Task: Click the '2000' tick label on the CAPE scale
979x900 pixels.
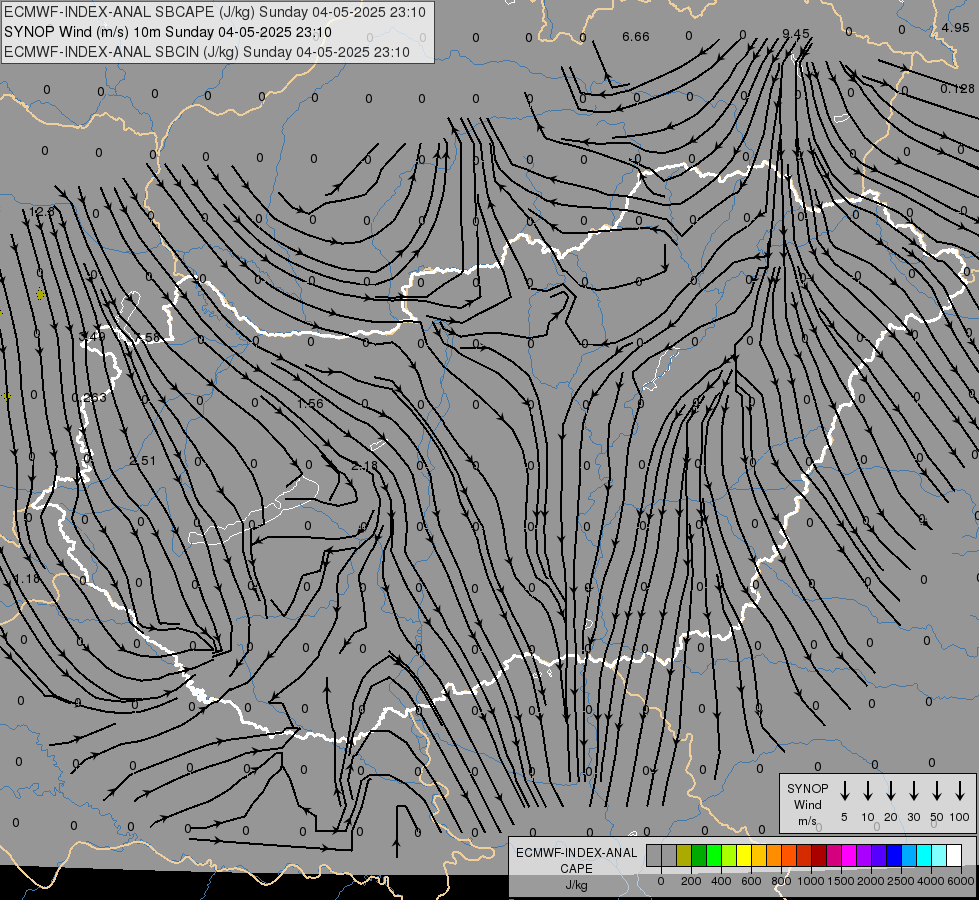Action: [x=871, y=881]
